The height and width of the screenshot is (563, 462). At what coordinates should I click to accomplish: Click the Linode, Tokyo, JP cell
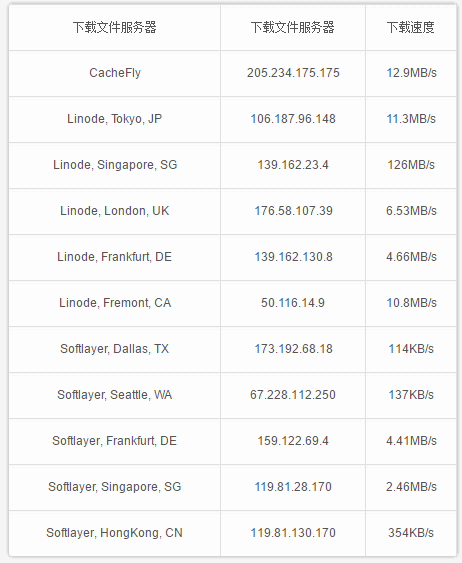click(x=115, y=119)
